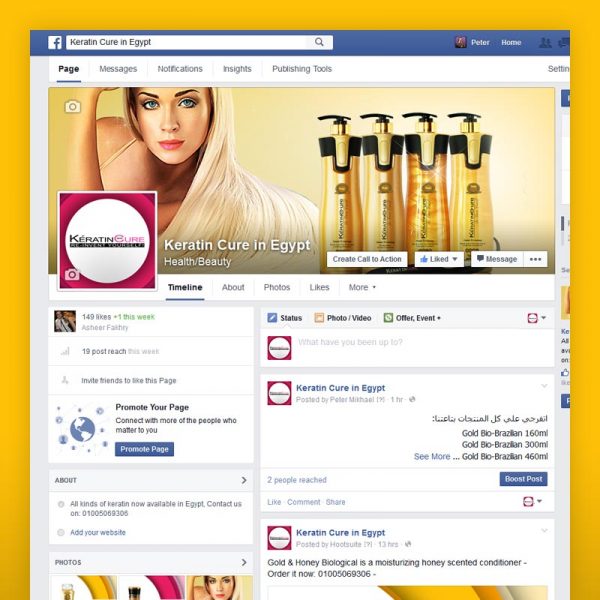Click the globe Promote Your Page graphic

coord(82,429)
